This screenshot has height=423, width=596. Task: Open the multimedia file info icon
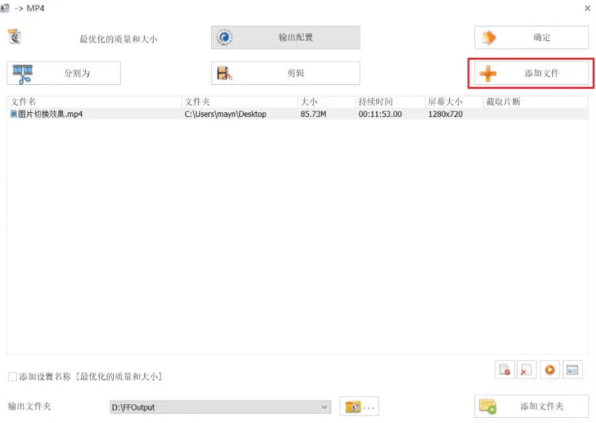572,369
